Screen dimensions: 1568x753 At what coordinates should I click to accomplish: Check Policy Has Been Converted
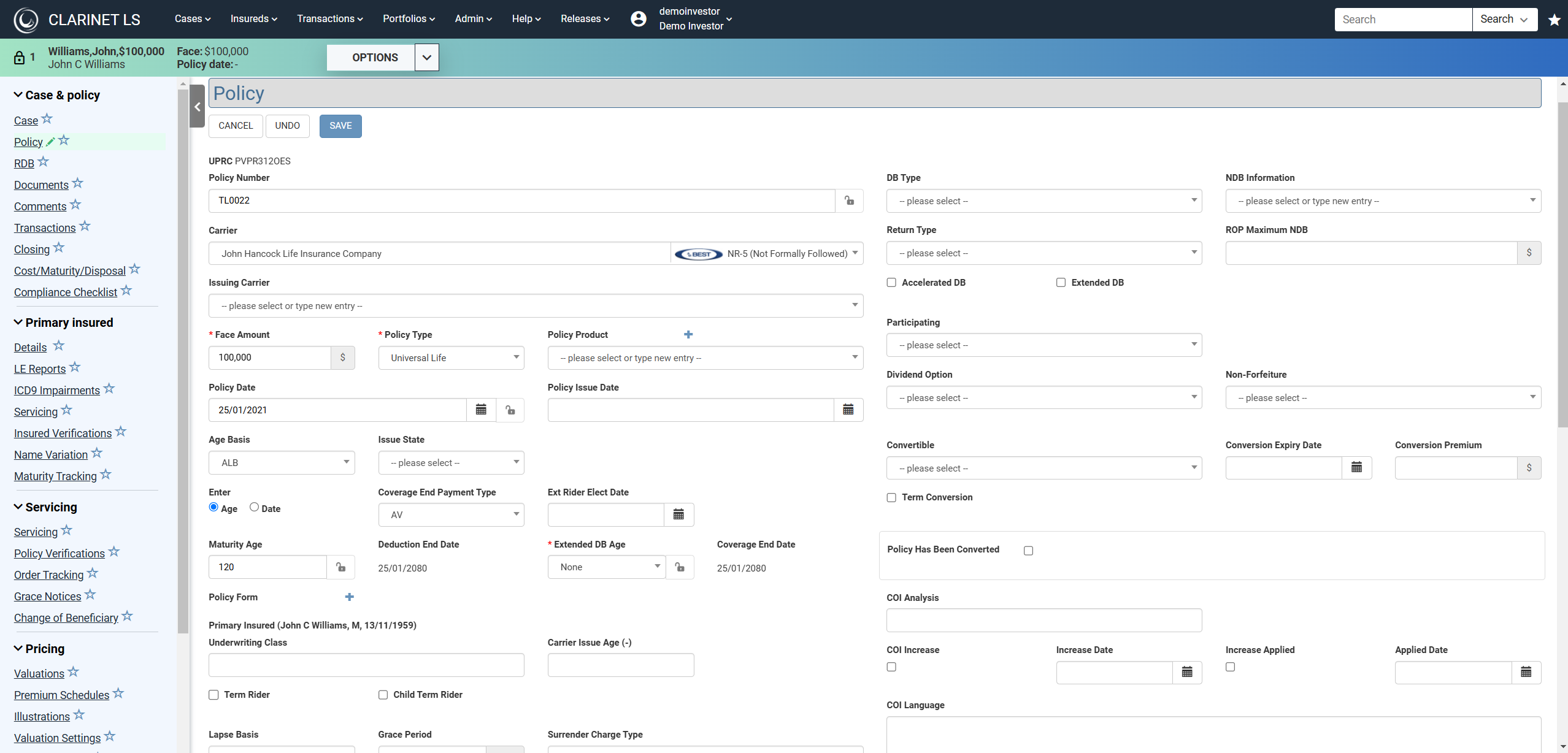[x=1028, y=551]
